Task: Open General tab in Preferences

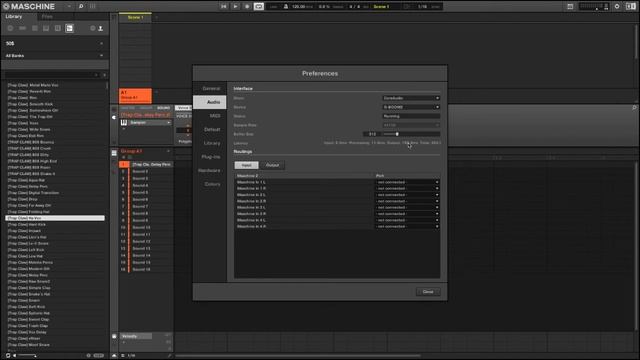Action: point(210,88)
